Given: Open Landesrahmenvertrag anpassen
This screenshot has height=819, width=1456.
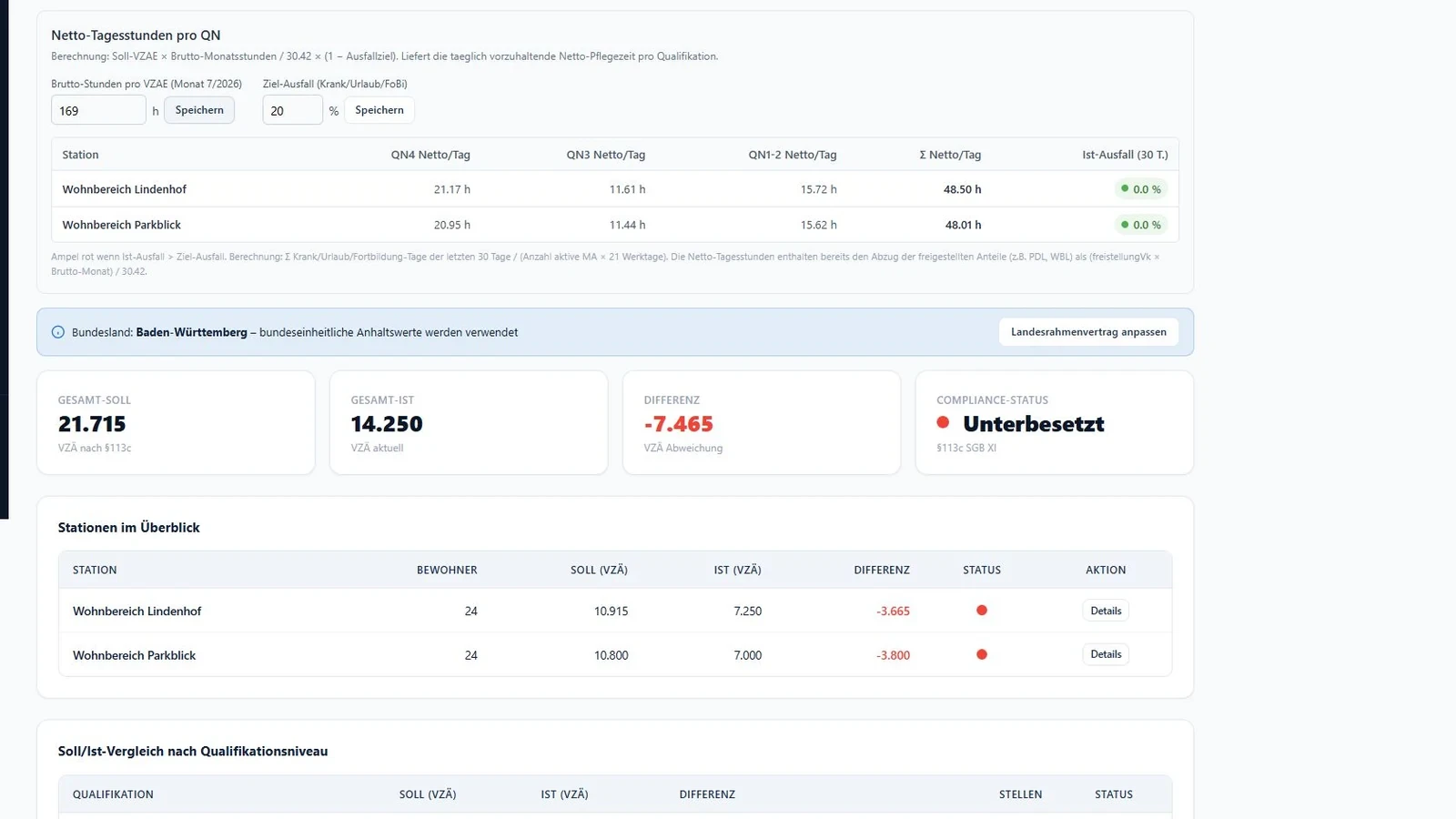Looking at the screenshot, I should (1088, 332).
